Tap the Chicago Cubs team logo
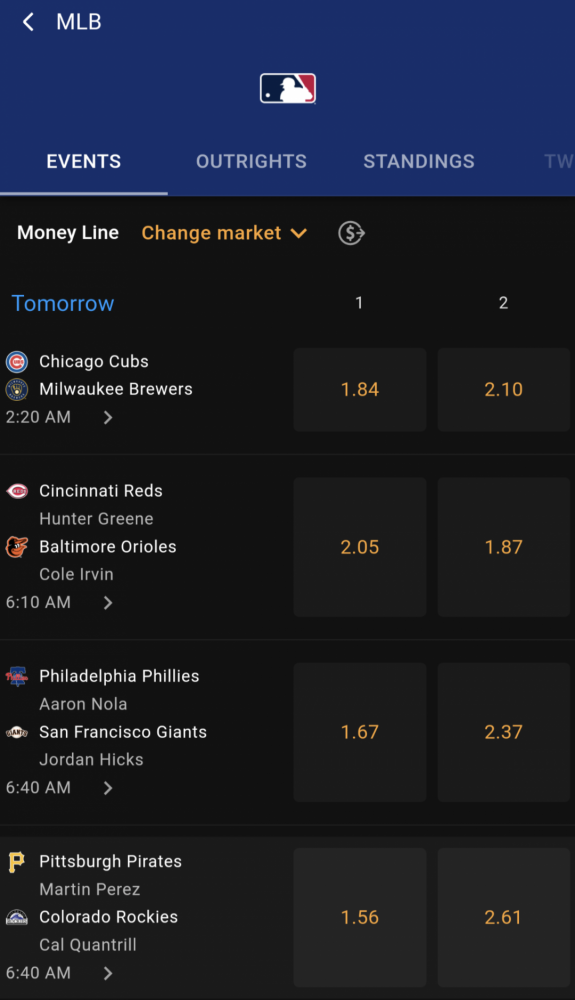This screenshot has width=575, height=1000. click(17, 362)
